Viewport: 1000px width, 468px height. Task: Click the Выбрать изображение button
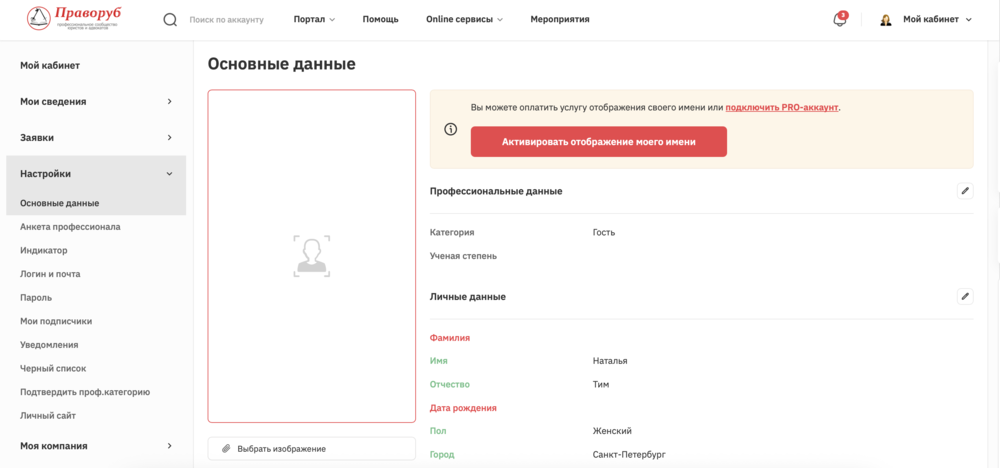311,449
